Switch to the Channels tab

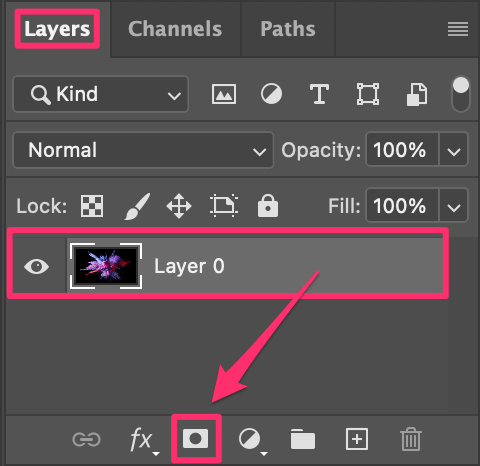175,29
